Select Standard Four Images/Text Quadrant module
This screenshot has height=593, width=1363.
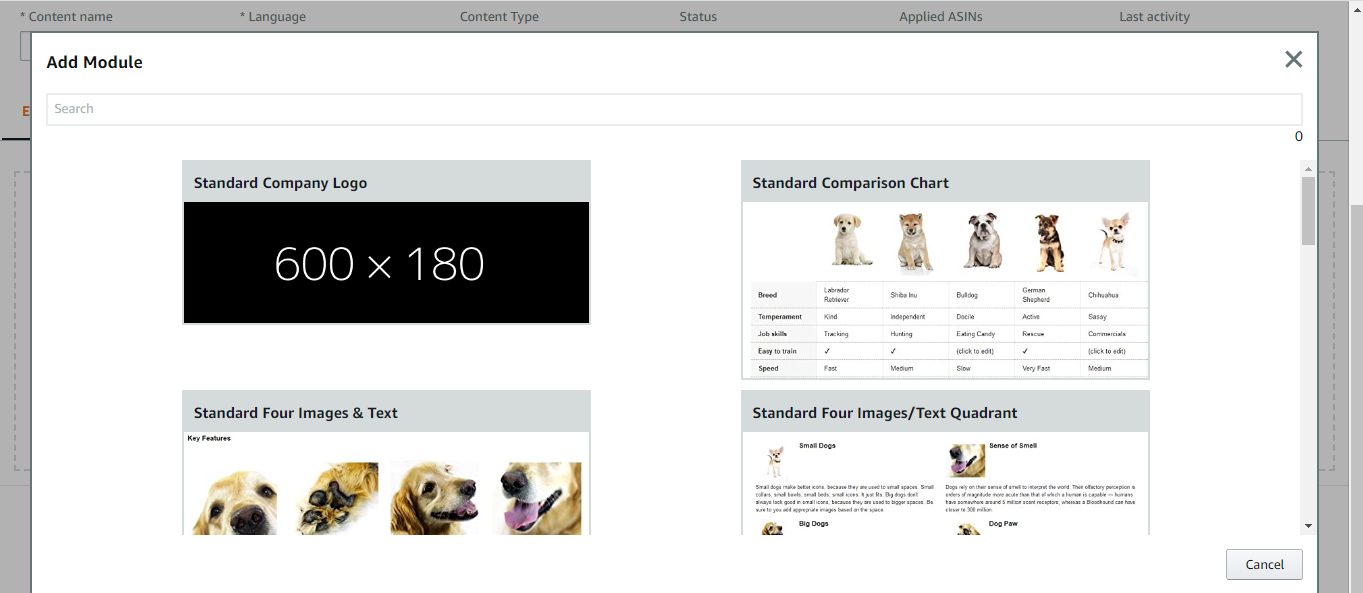point(884,413)
